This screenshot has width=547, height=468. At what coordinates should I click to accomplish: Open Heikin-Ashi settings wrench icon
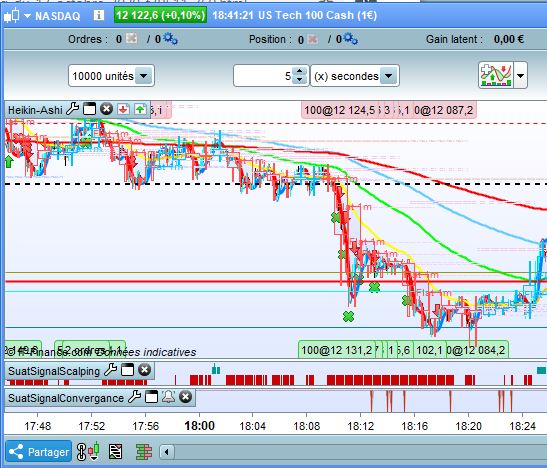click(x=73, y=109)
